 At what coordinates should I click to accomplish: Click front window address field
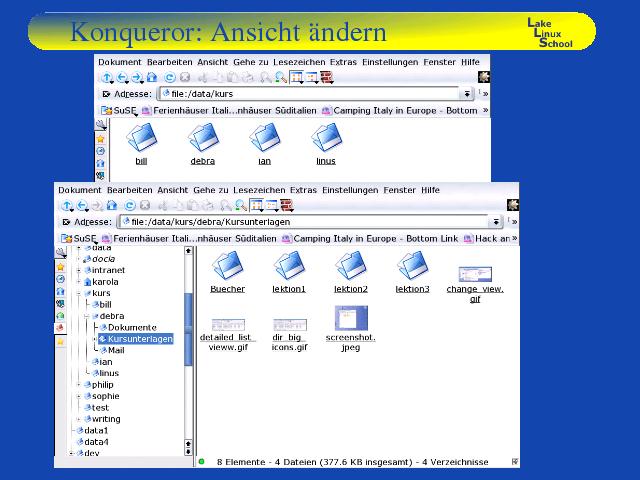click(304, 222)
